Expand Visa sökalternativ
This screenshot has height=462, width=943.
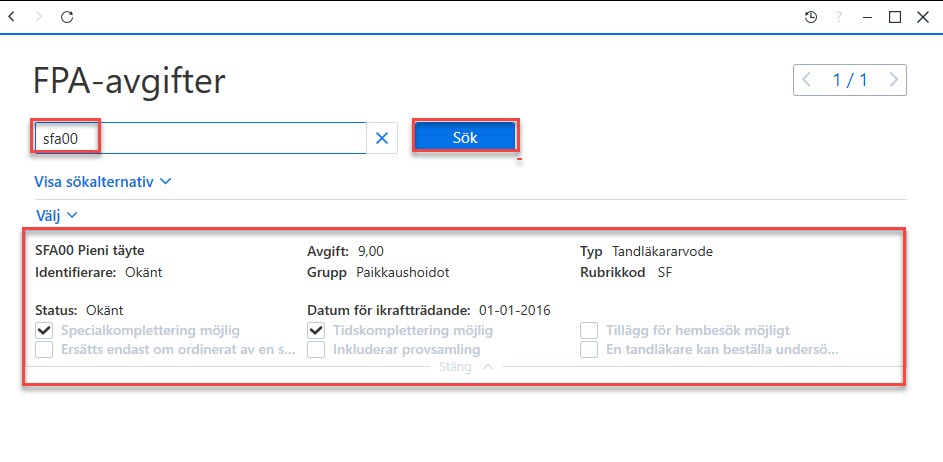(103, 181)
